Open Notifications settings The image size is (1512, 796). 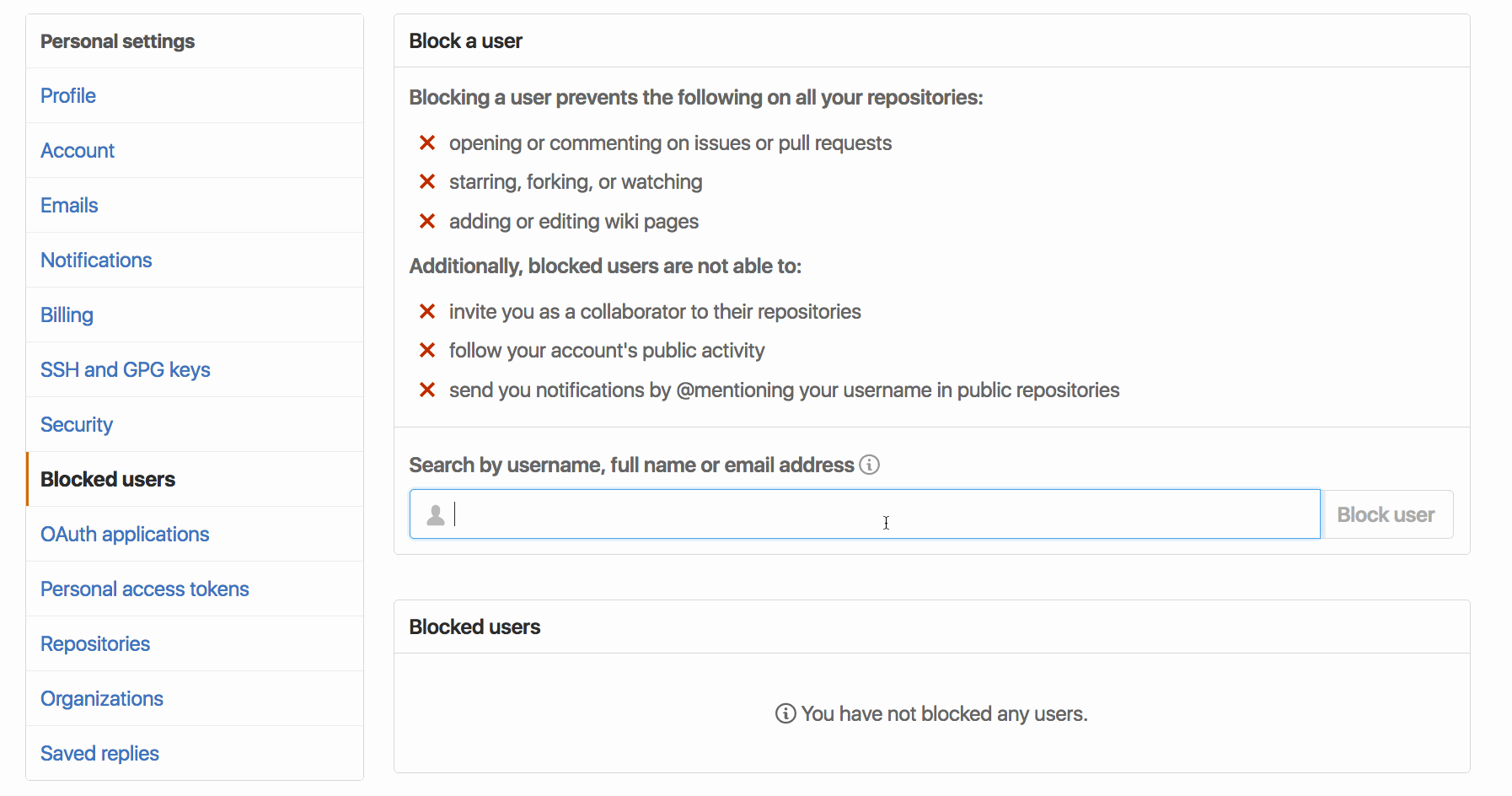(96, 260)
